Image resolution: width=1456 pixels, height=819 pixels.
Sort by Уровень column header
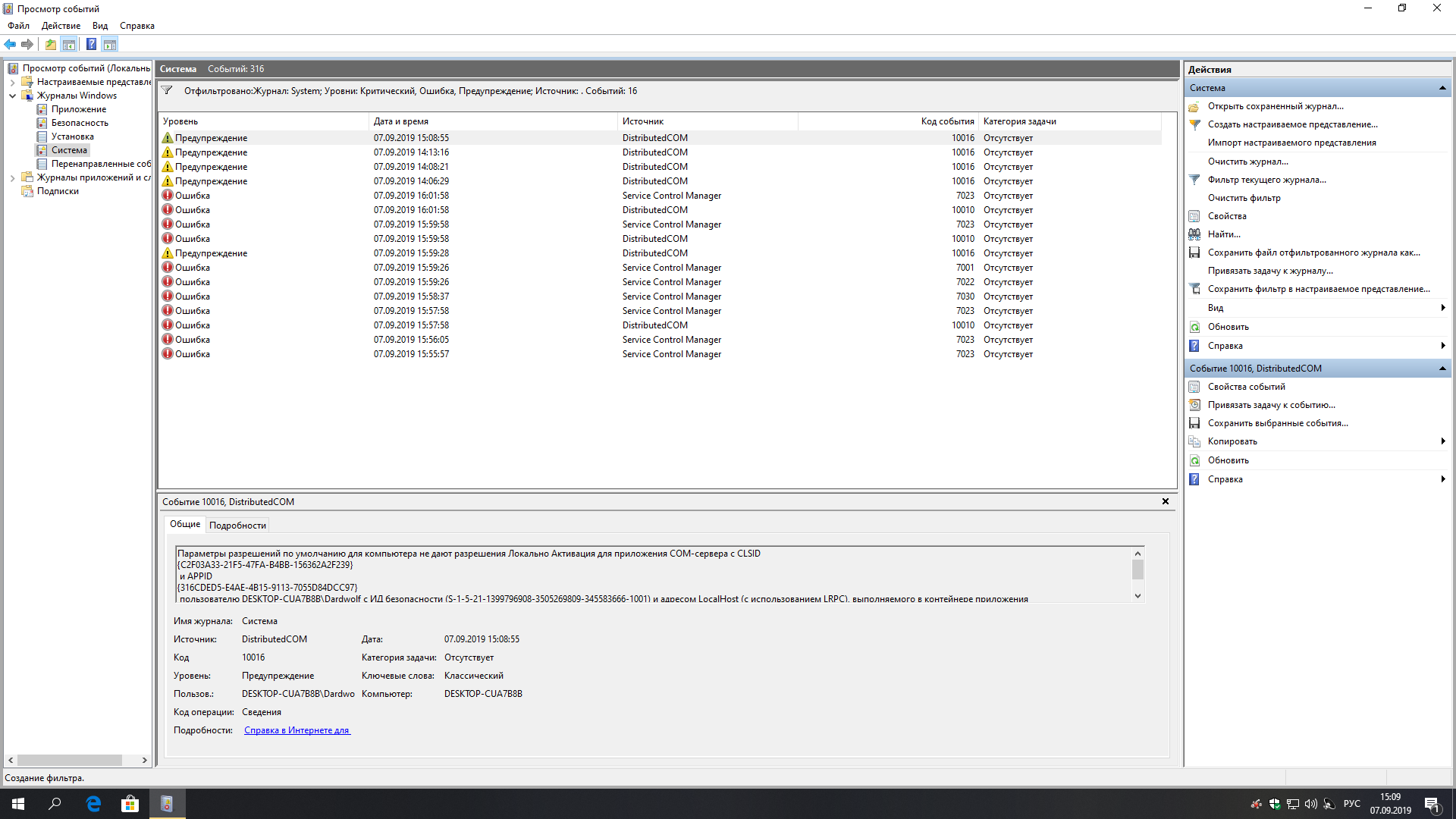coord(264,121)
